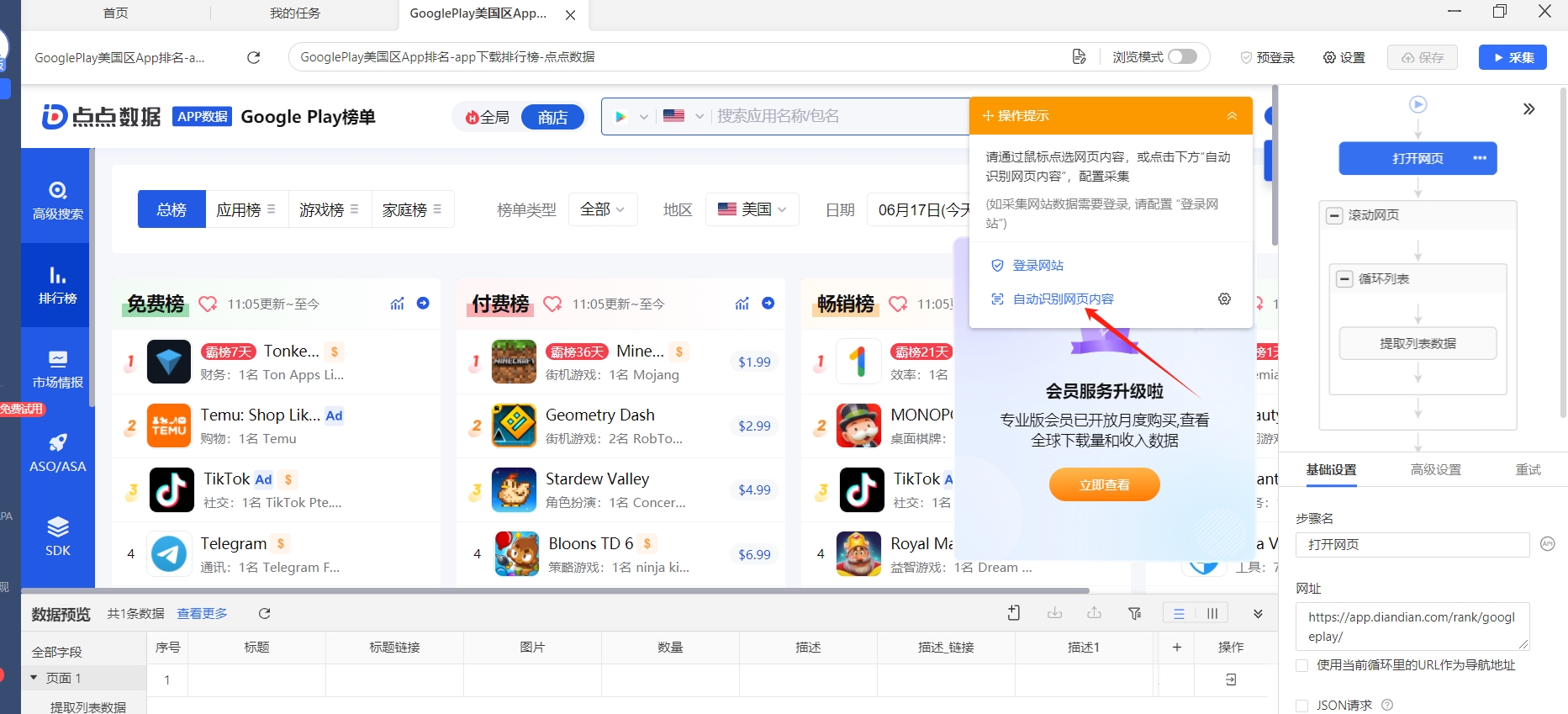Click the 登录网站 link
1568x714 pixels.
tap(1037, 265)
